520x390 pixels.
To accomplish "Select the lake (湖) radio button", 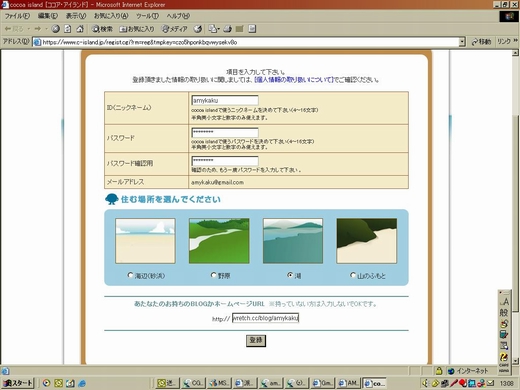I will pos(290,275).
